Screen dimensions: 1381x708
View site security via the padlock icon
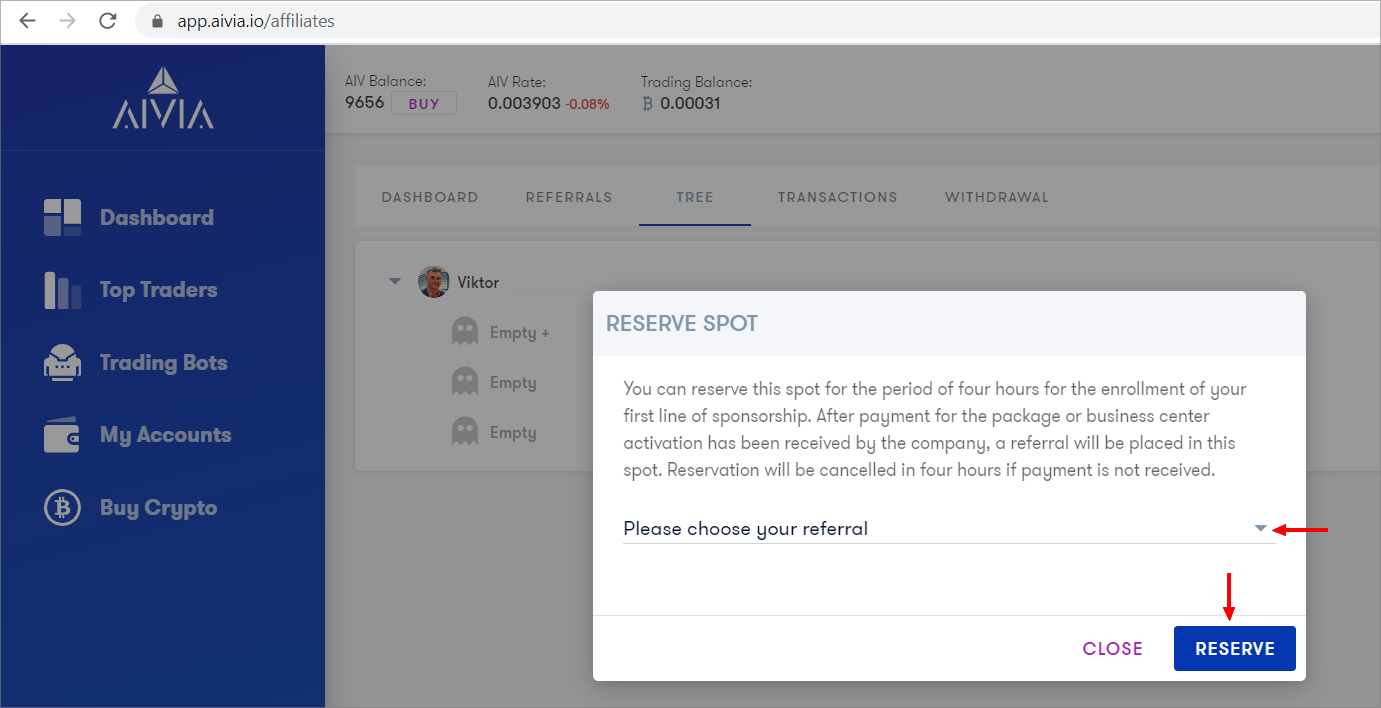(156, 21)
